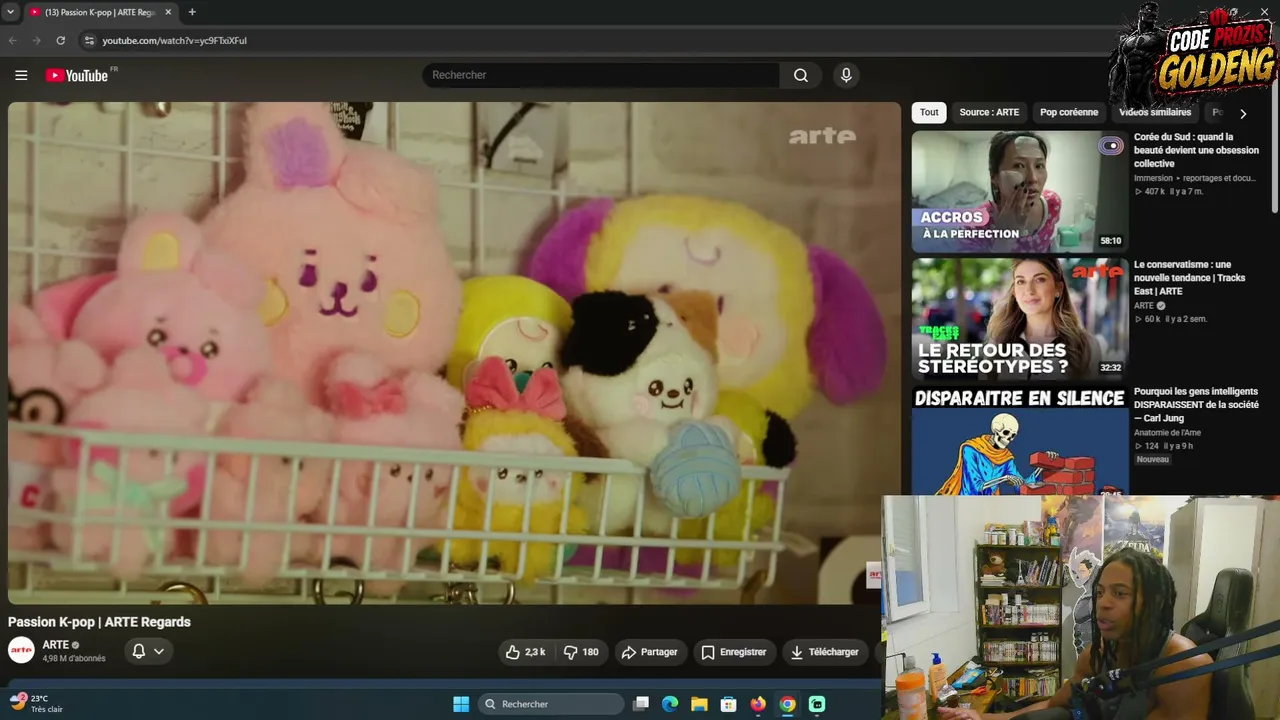The width and height of the screenshot is (1280, 720).
Task: Open Microsoft Store from the taskbar
Action: (x=729, y=704)
